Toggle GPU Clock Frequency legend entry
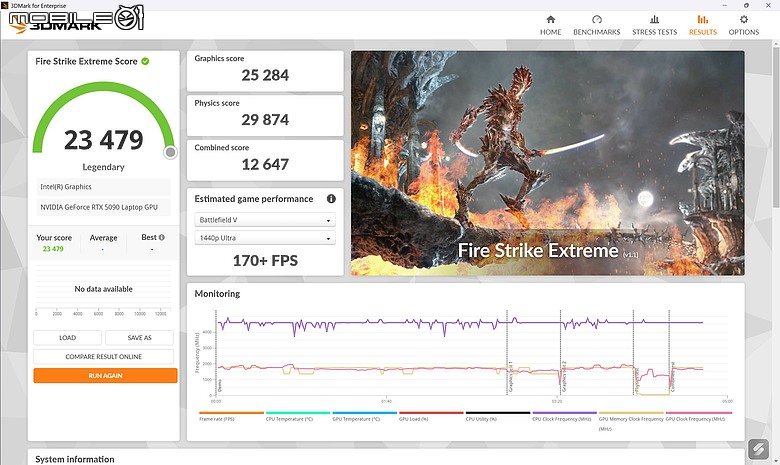 click(x=698, y=416)
